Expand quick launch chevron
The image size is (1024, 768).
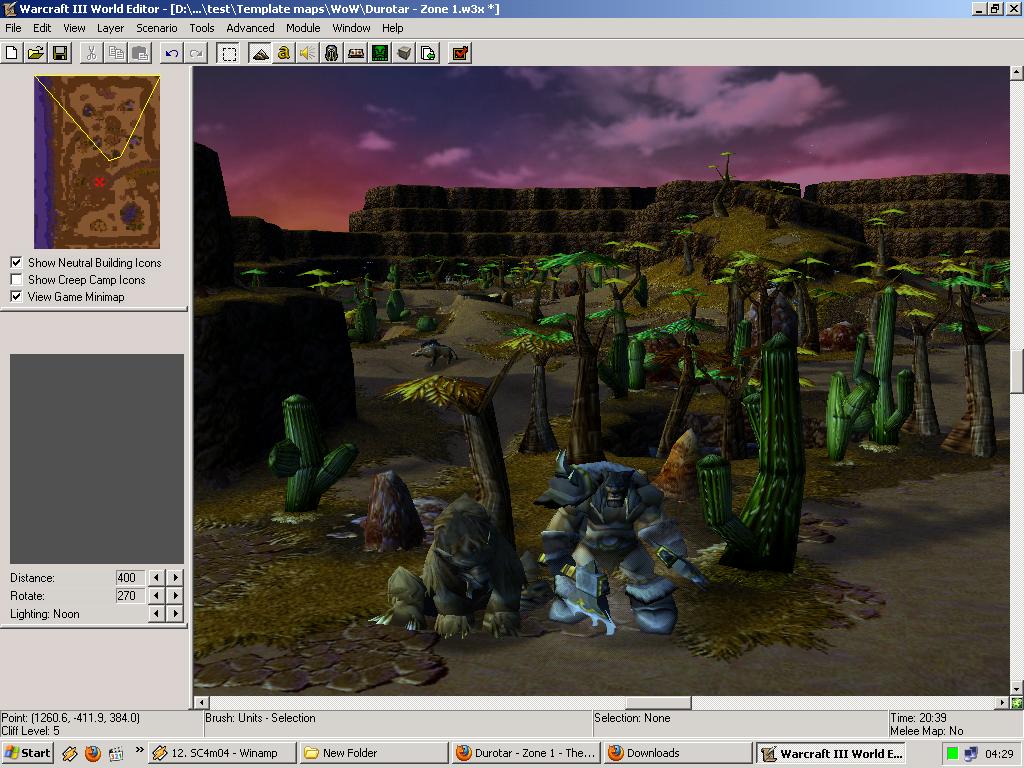pos(139,750)
